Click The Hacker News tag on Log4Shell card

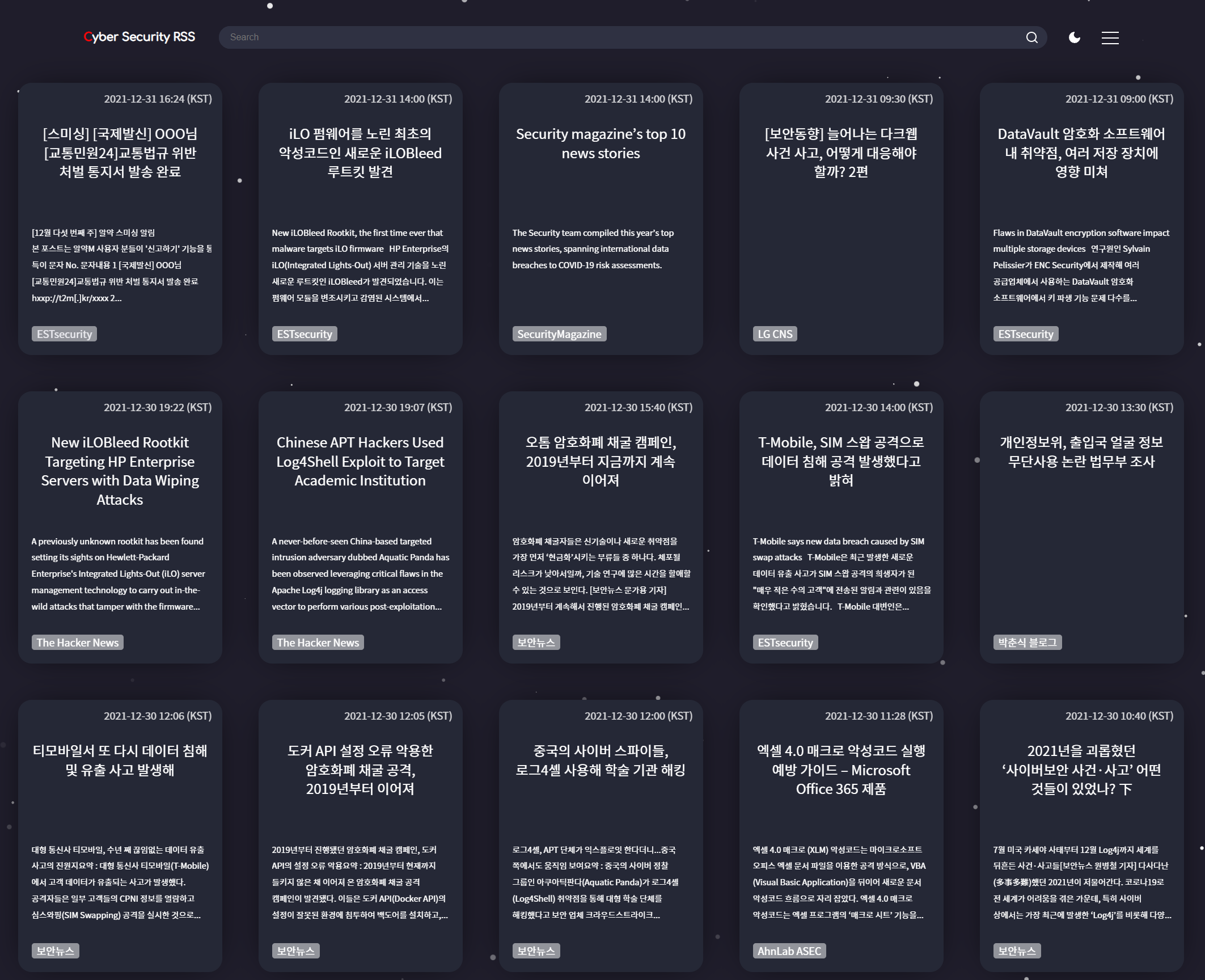(x=318, y=643)
